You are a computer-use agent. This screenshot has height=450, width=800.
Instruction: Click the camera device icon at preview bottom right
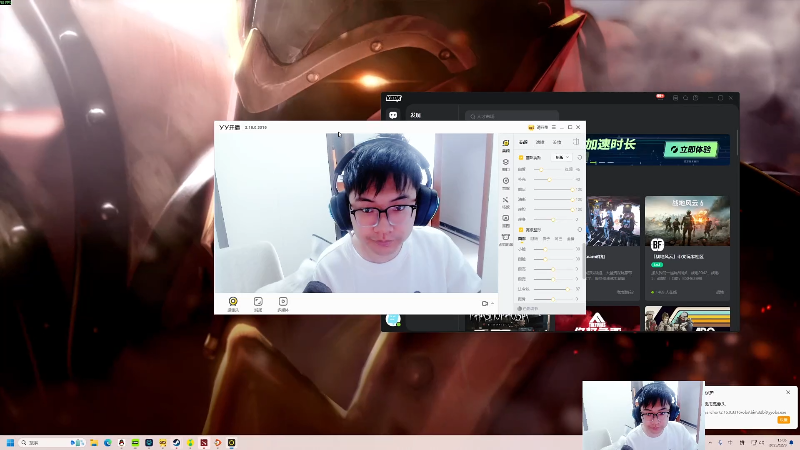click(485, 304)
